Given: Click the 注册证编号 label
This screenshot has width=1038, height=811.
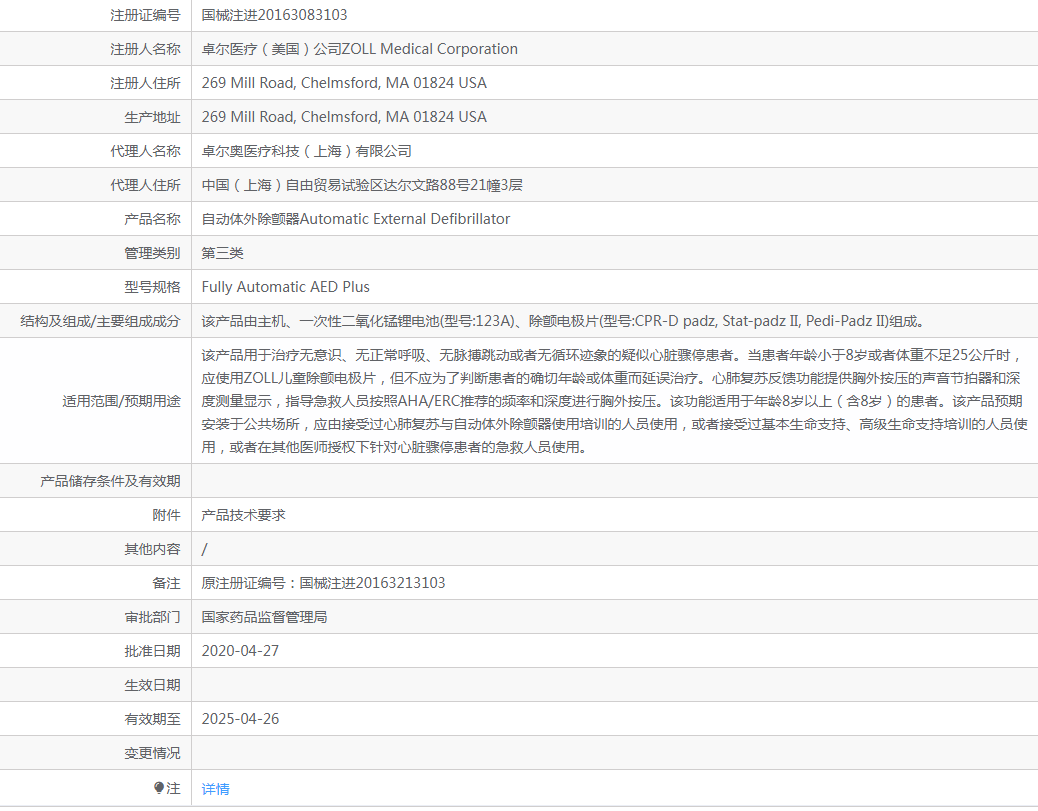Looking at the screenshot, I should coord(145,15).
